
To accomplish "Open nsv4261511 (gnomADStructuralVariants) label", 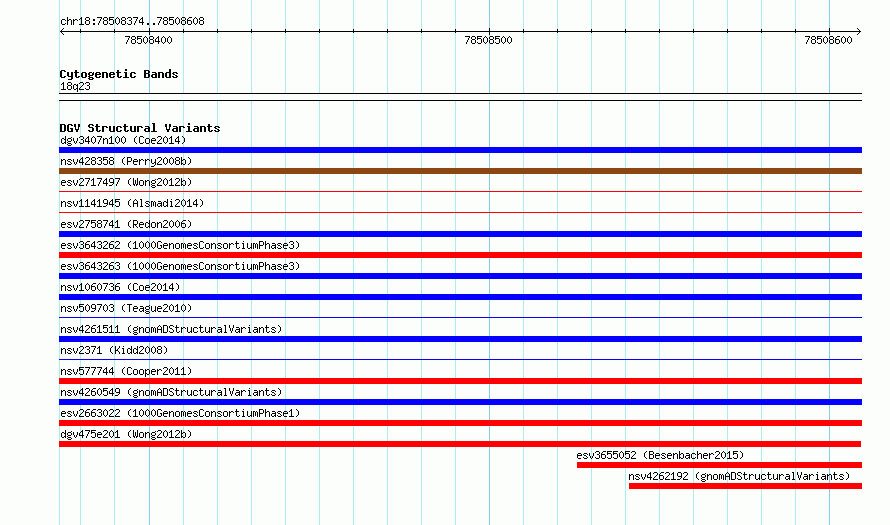I will click(171, 329).
